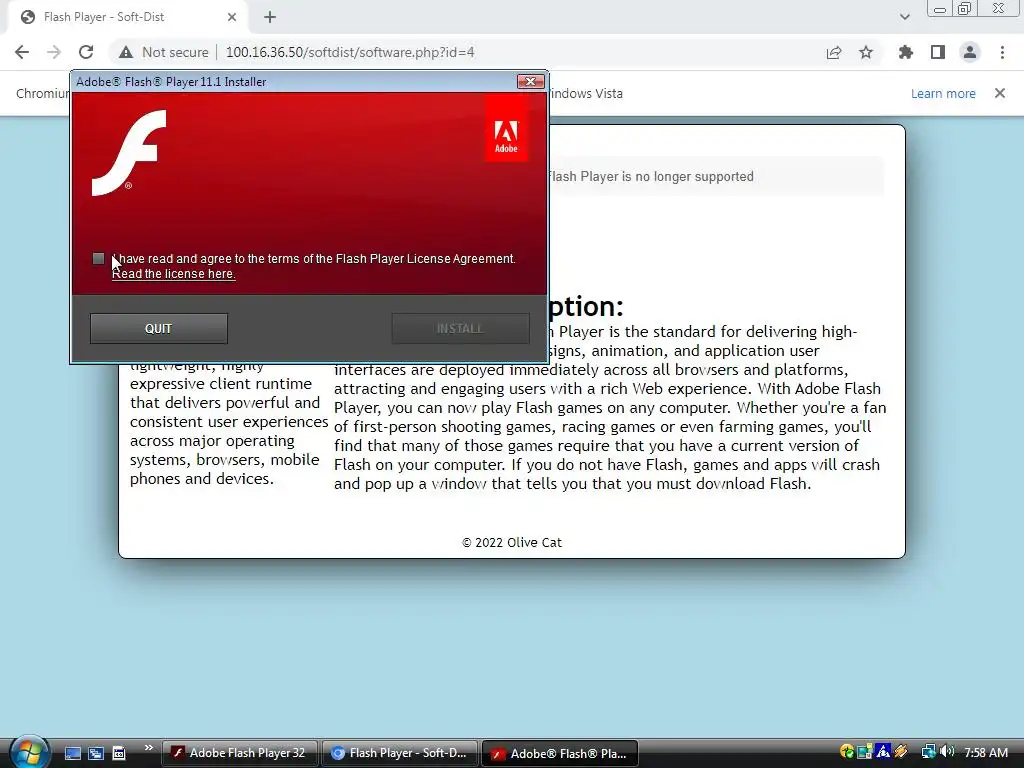Click the third quick launch icon
Screen dimensions: 1024x768
(119, 753)
